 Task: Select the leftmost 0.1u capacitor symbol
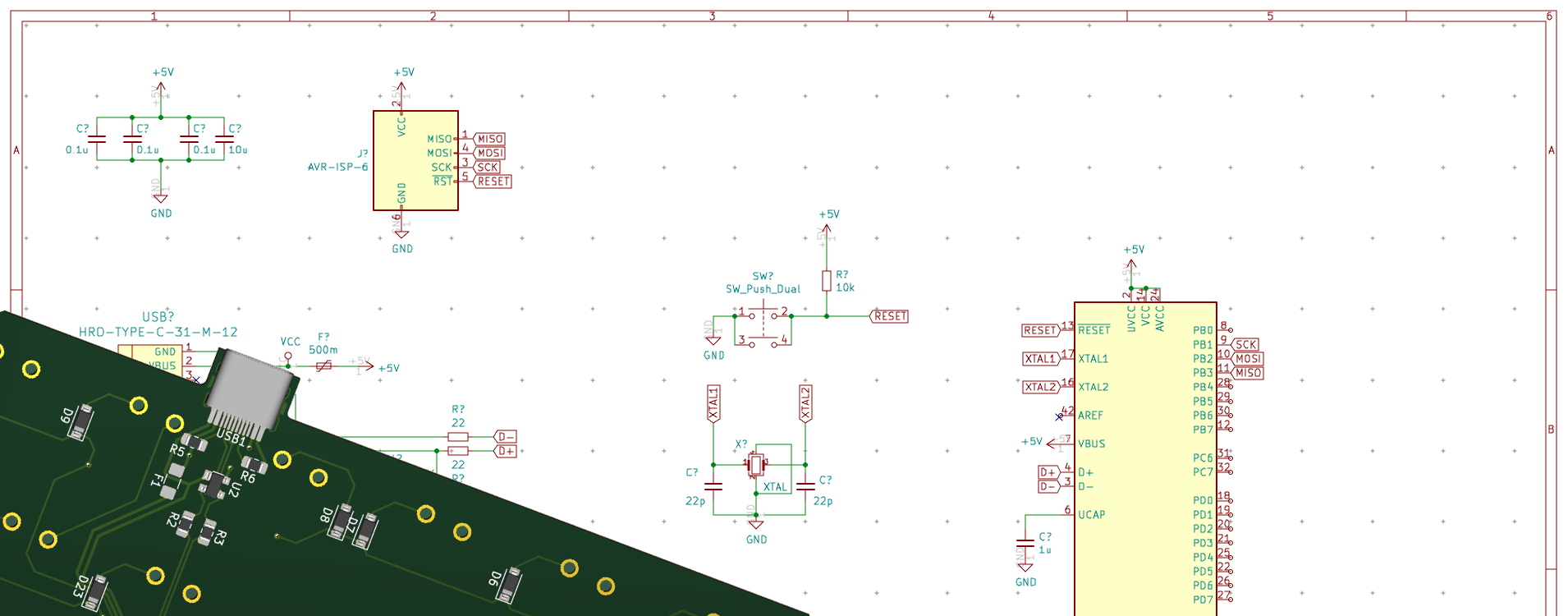[x=97, y=140]
